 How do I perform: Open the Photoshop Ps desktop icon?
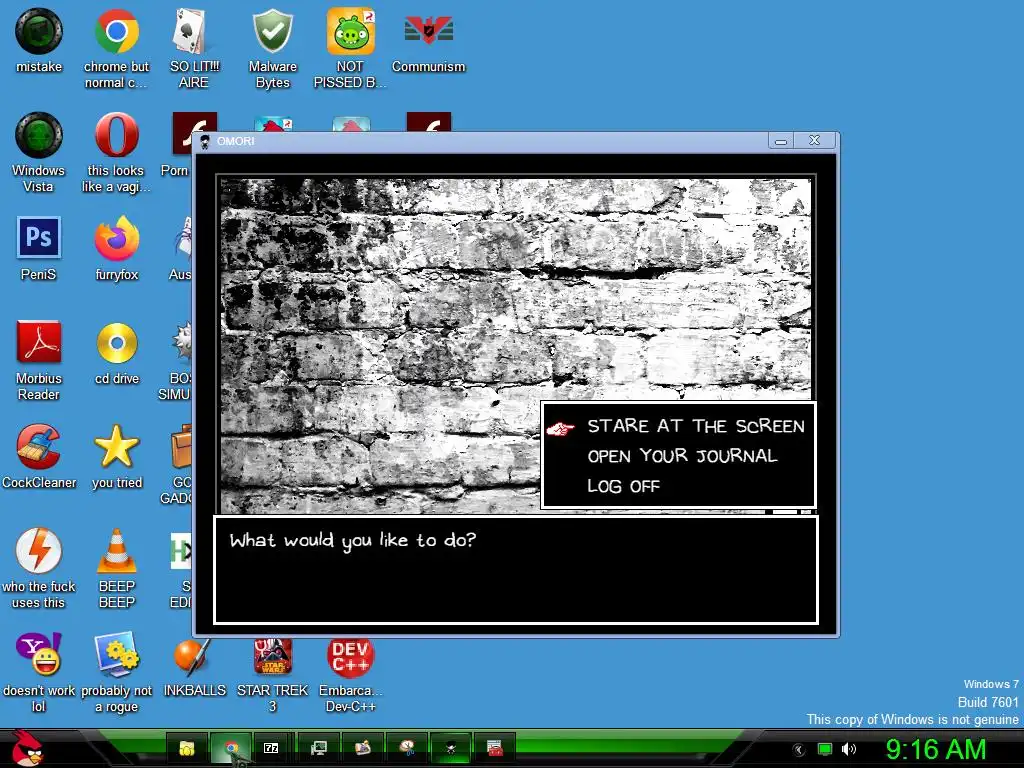(x=39, y=238)
